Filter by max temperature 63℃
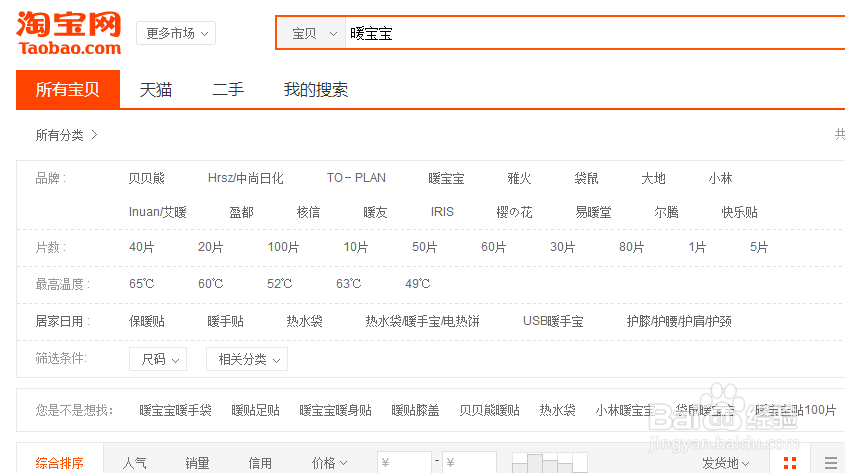This screenshot has height=473, width=845. click(349, 284)
